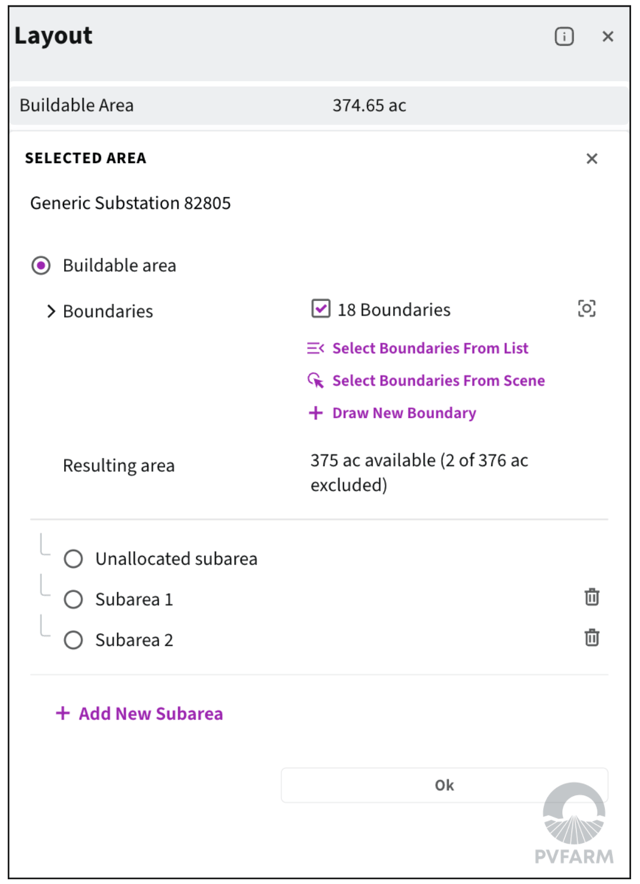
Task: Select the Subarea 1 radio button
Action: tap(73, 600)
